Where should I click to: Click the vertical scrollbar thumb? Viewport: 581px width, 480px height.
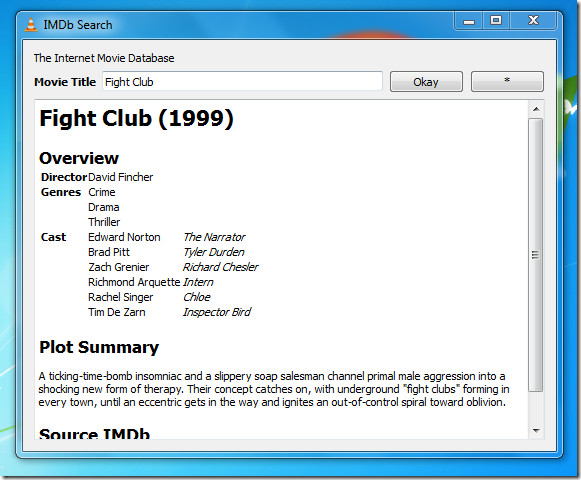[x=536, y=255]
